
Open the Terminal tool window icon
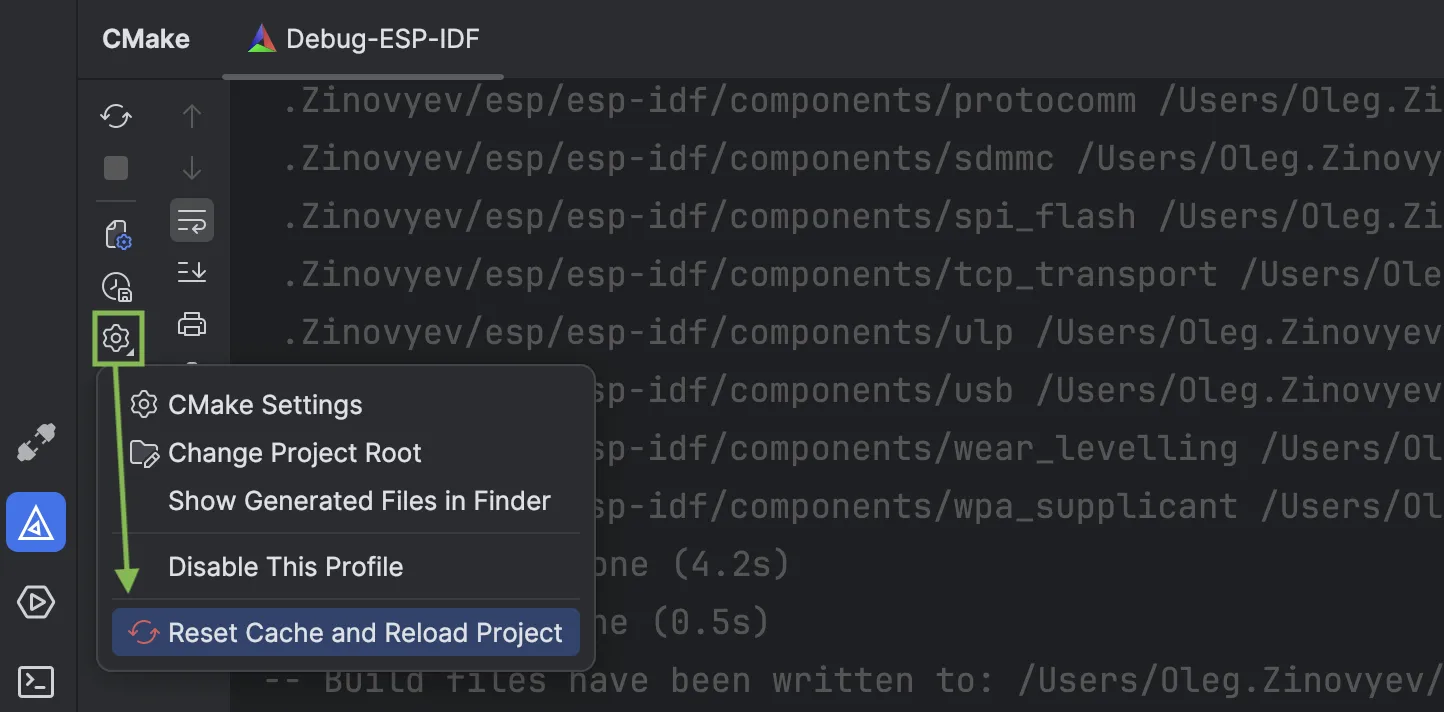36,682
